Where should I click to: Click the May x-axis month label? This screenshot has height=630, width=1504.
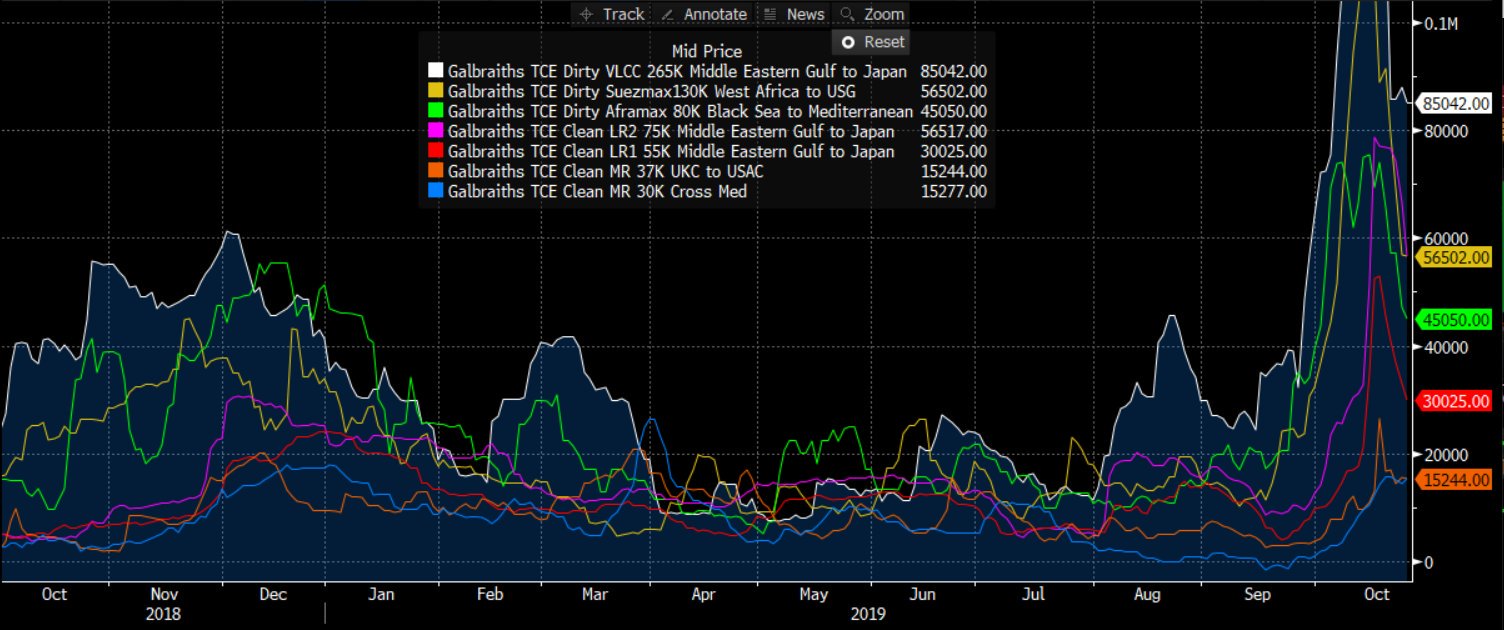click(813, 594)
